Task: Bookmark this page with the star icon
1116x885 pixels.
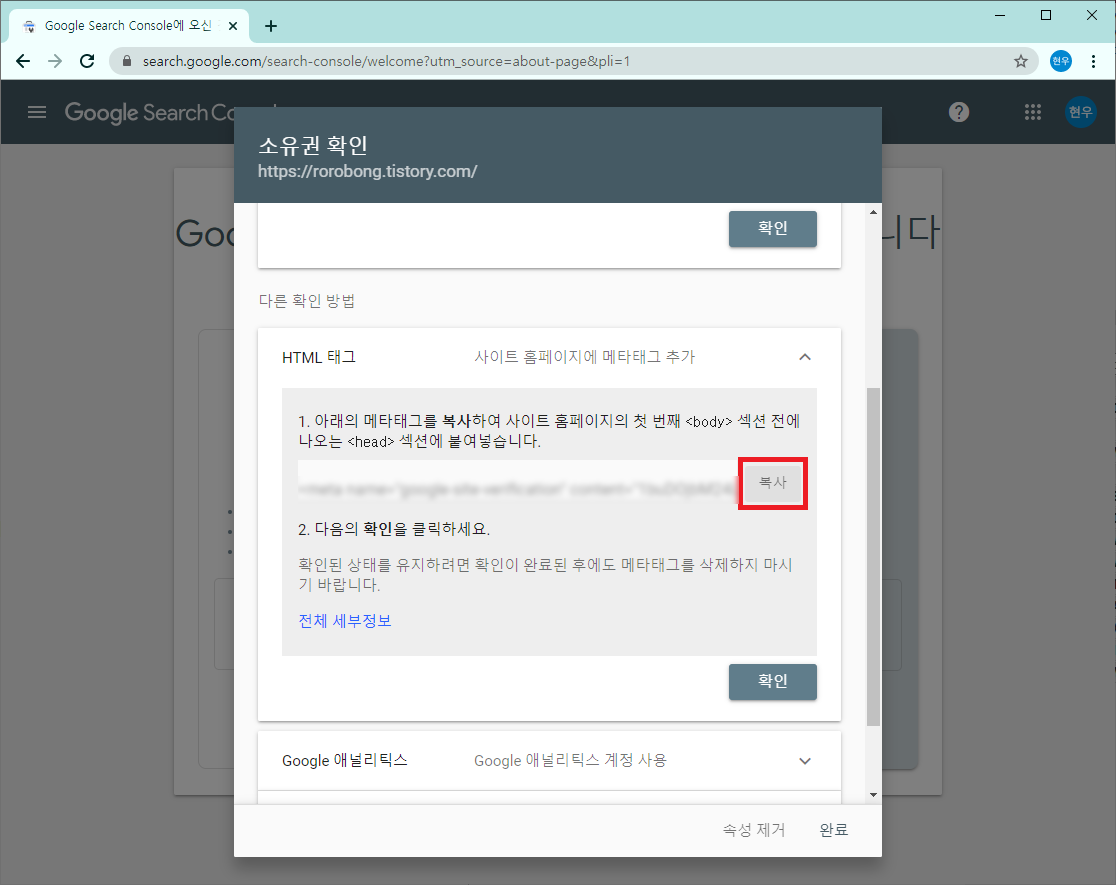Action: [x=1021, y=61]
